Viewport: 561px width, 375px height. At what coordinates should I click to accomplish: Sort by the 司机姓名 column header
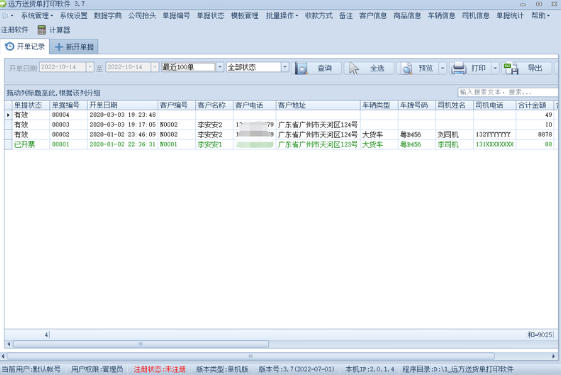coord(454,105)
